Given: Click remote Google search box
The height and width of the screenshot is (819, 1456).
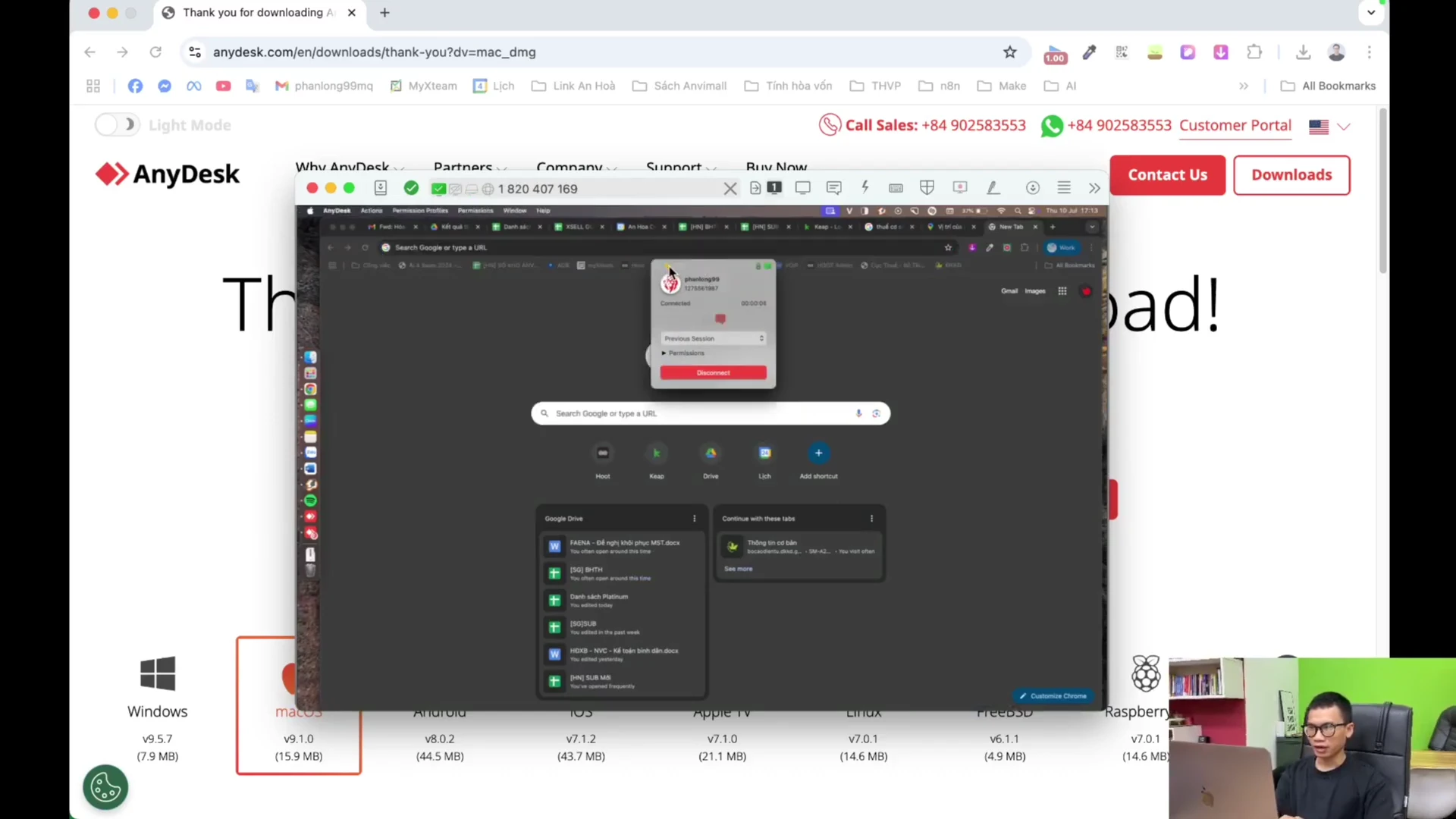Looking at the screenshot, I should tap(711, 413).
